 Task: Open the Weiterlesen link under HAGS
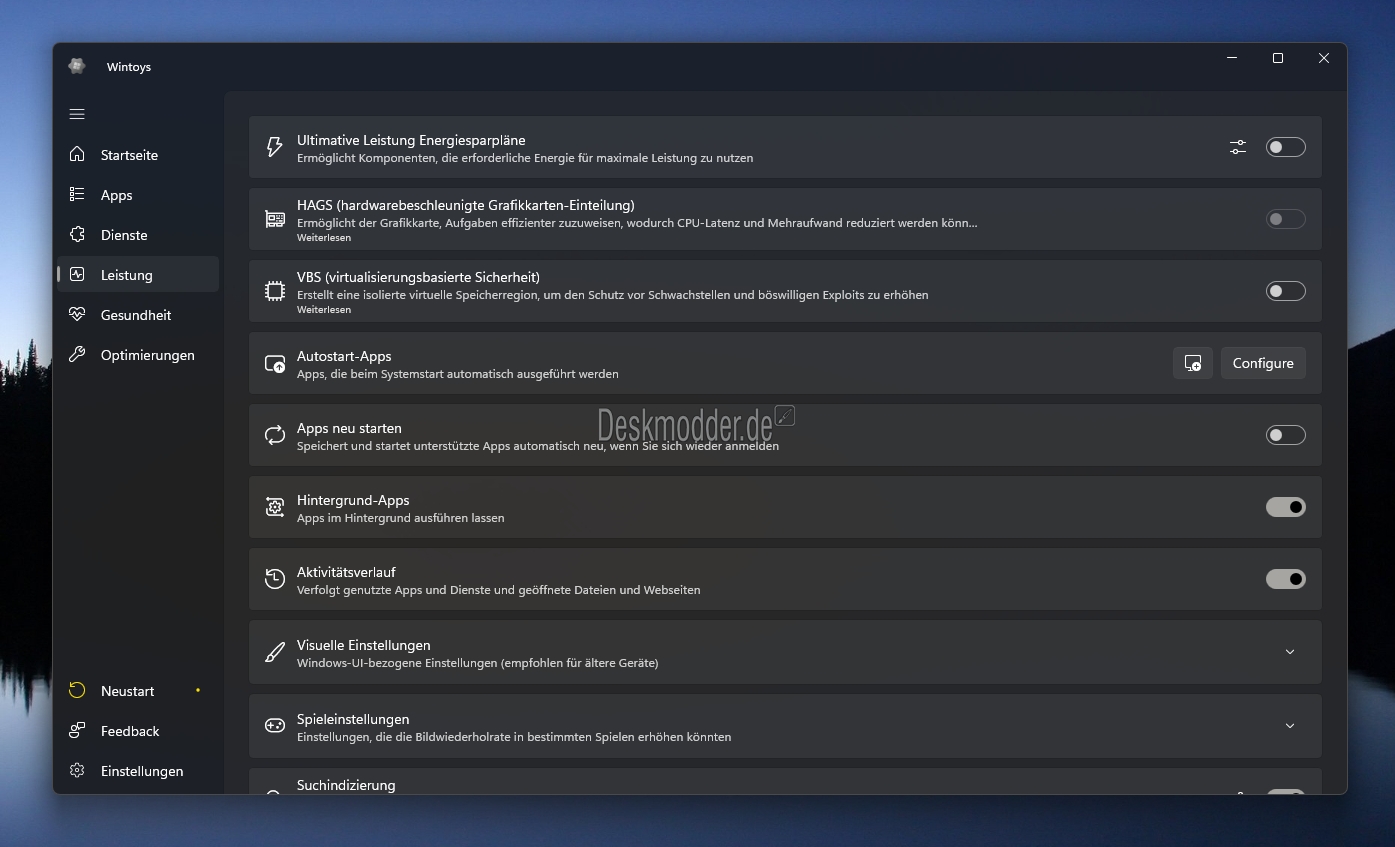(324, 238)
